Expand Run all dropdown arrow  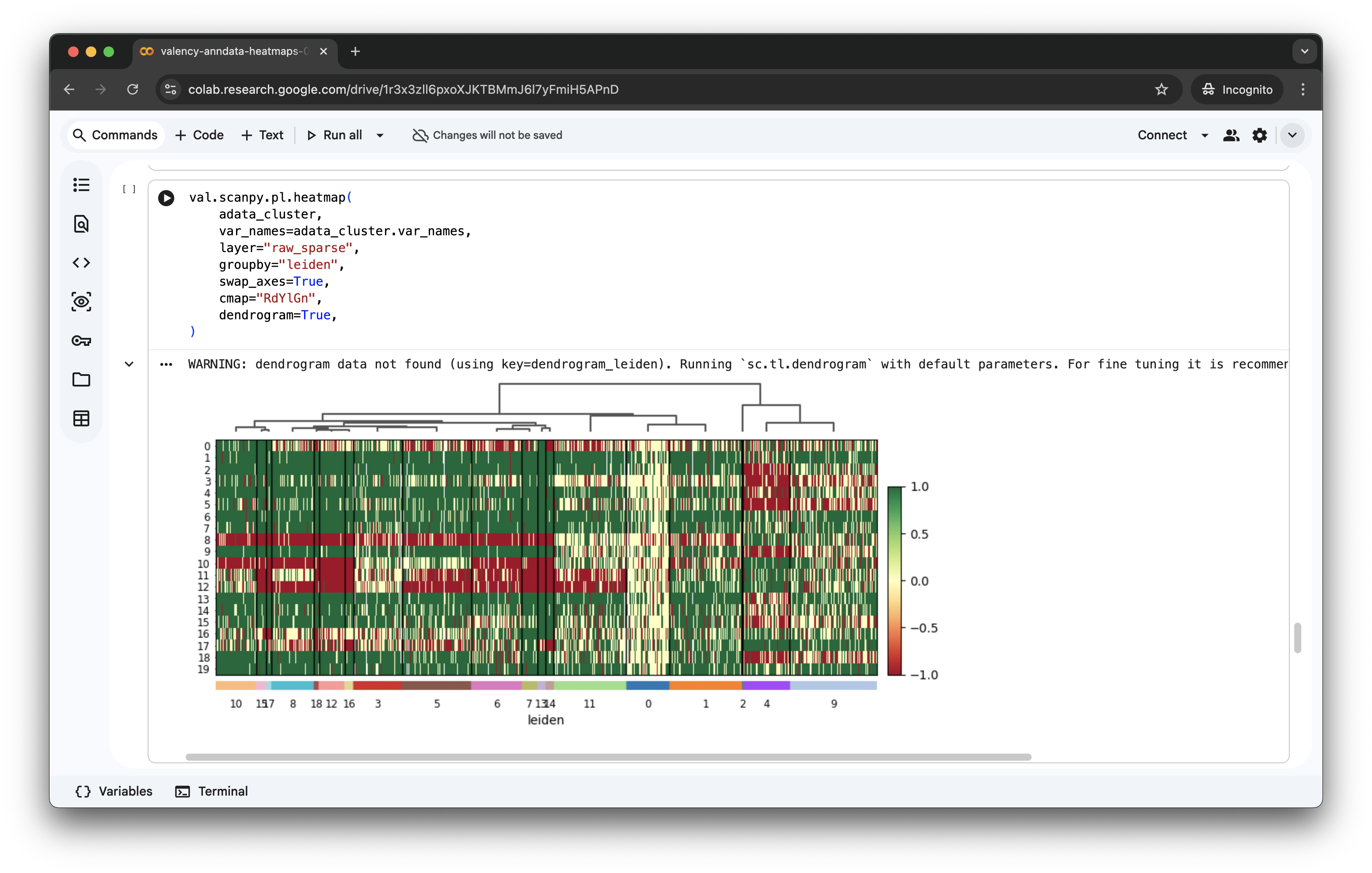[380, 135]
